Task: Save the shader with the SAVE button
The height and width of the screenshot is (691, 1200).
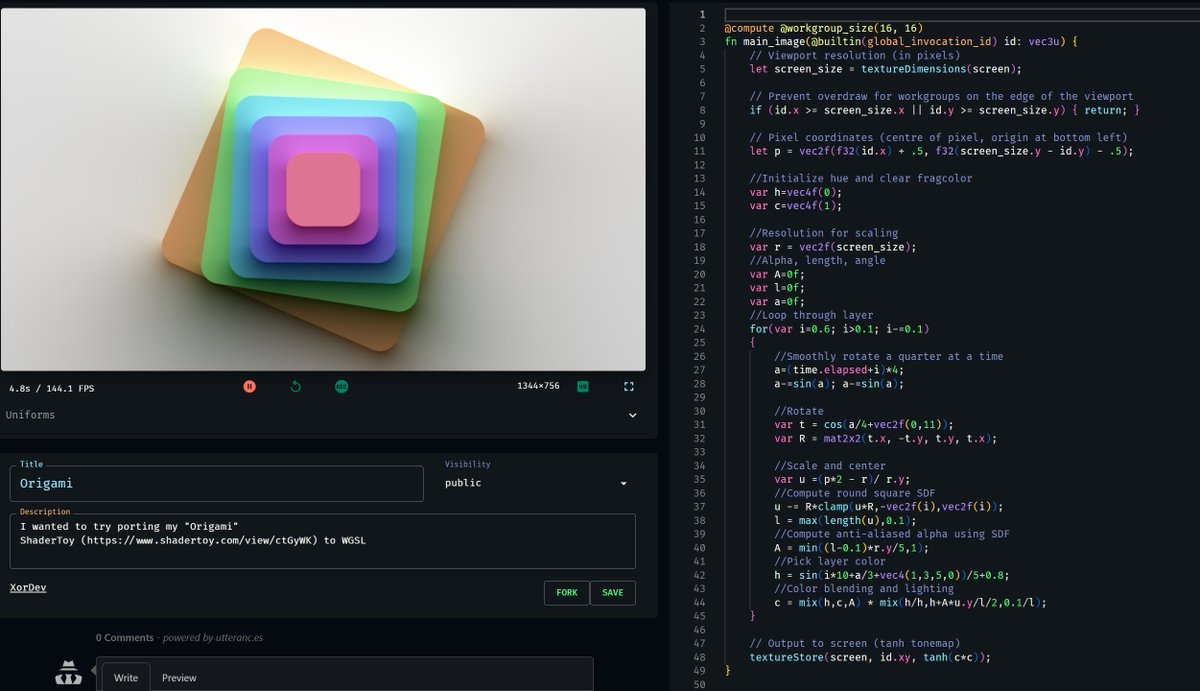Action: pyautogui.click(x=613, y=592)
